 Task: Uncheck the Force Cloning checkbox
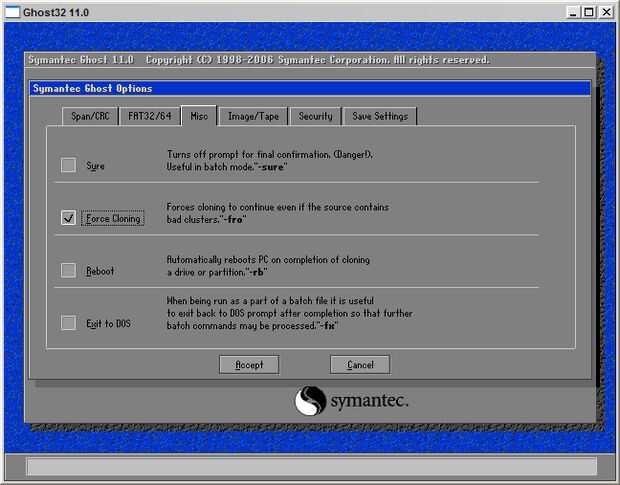[x=68, y=218]
